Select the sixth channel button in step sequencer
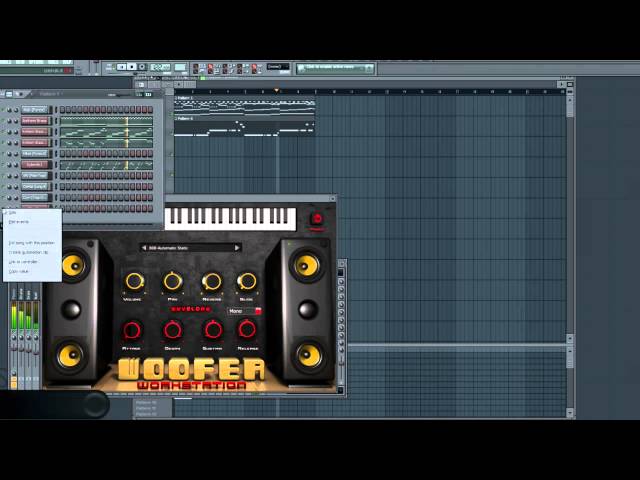640x480 pixels. [x=35, y=165]
